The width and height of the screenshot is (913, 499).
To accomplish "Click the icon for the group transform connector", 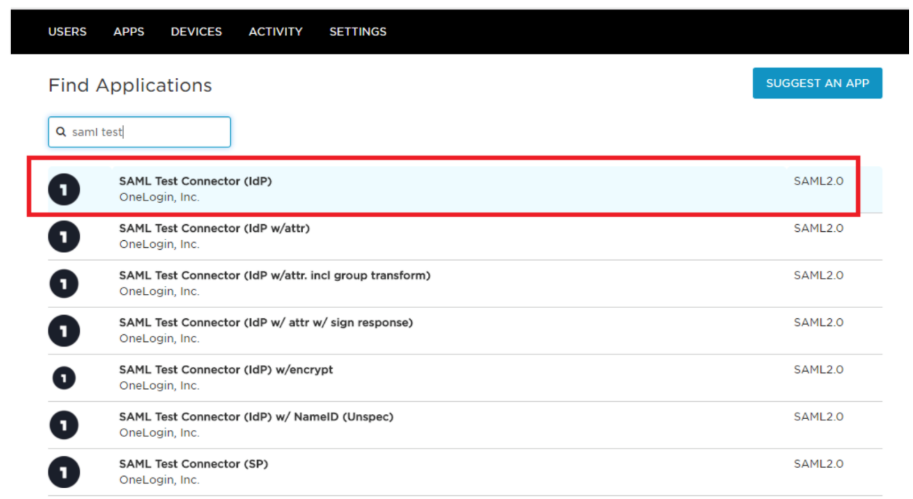I will point(64,283).
